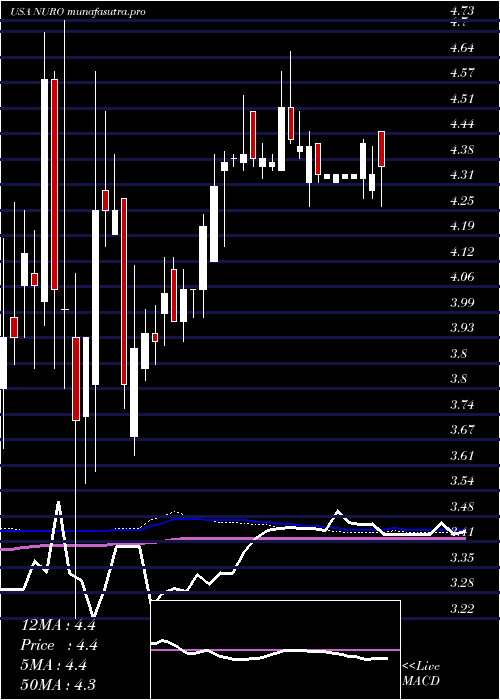The width and height of the screenshot is (500, 700).
Task: Select the 3.54 price axis label
Action: click(461, 481)
